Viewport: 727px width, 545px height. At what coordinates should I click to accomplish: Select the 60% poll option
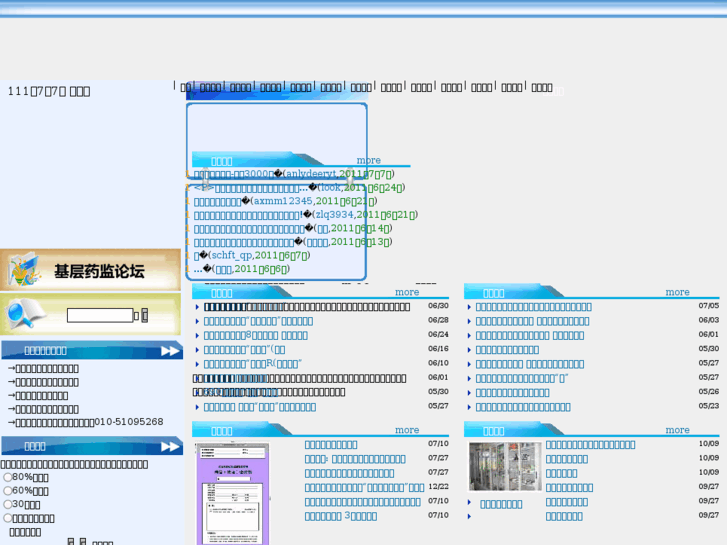(x=7, y=491)
